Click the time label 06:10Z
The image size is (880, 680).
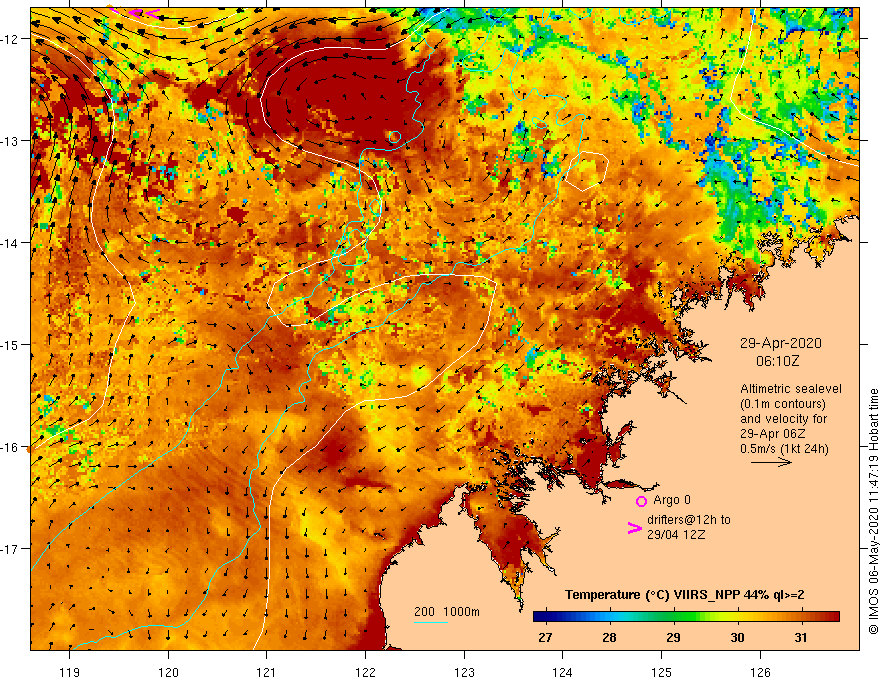tap(777, 361)
